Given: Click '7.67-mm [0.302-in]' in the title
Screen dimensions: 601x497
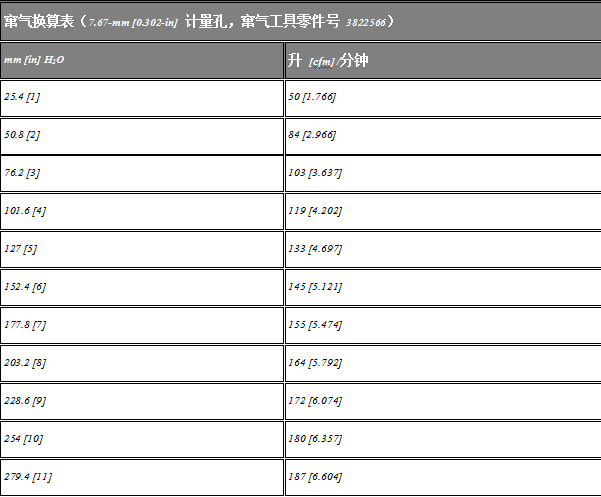Looking at the screenshot, I should pos(133,23).
